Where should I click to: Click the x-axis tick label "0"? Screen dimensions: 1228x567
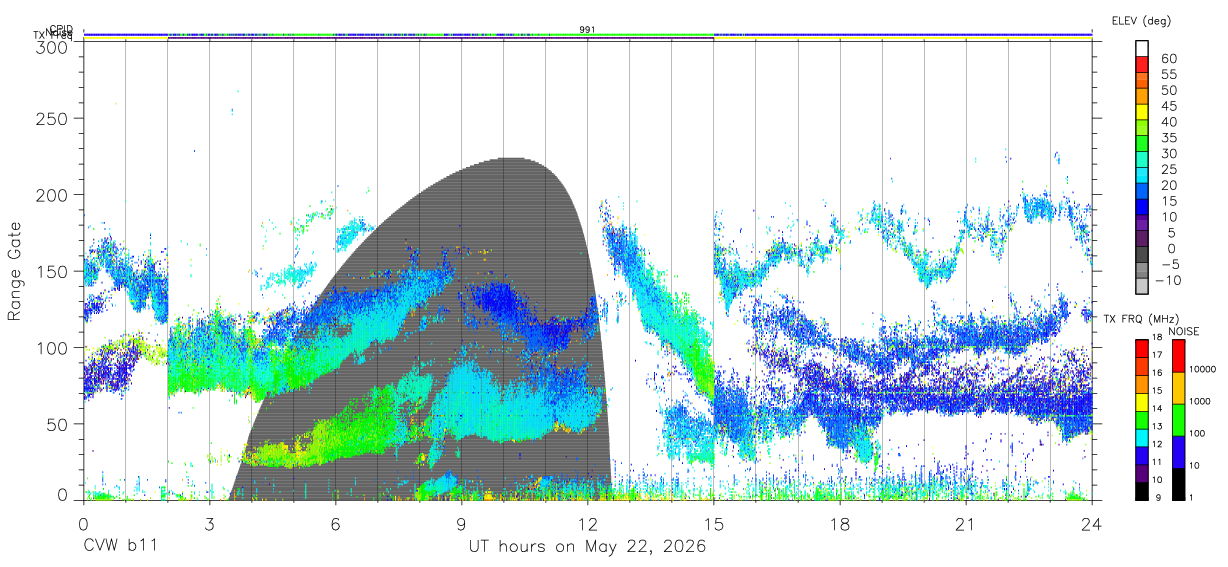pos(83,524)
